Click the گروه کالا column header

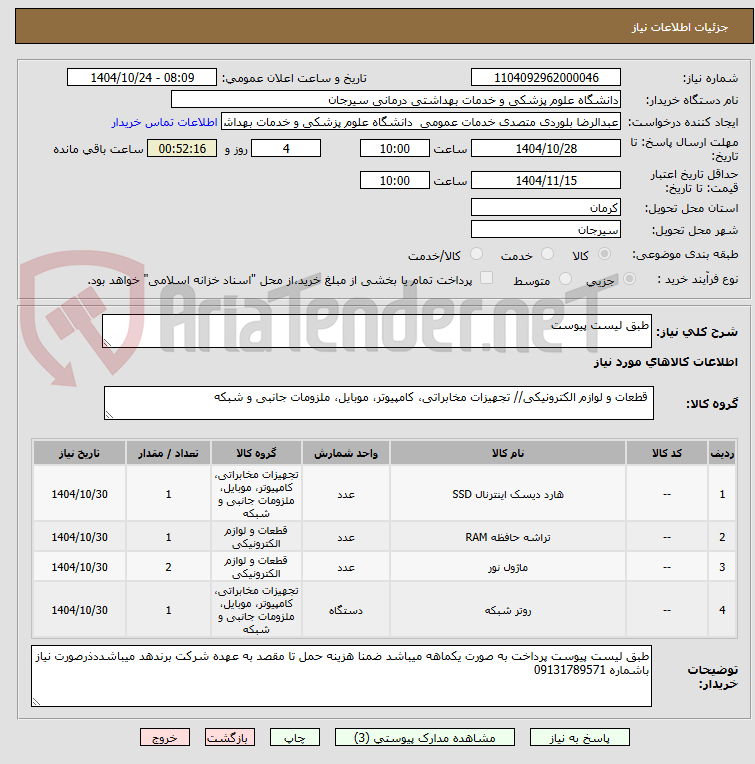coord(256,453)
